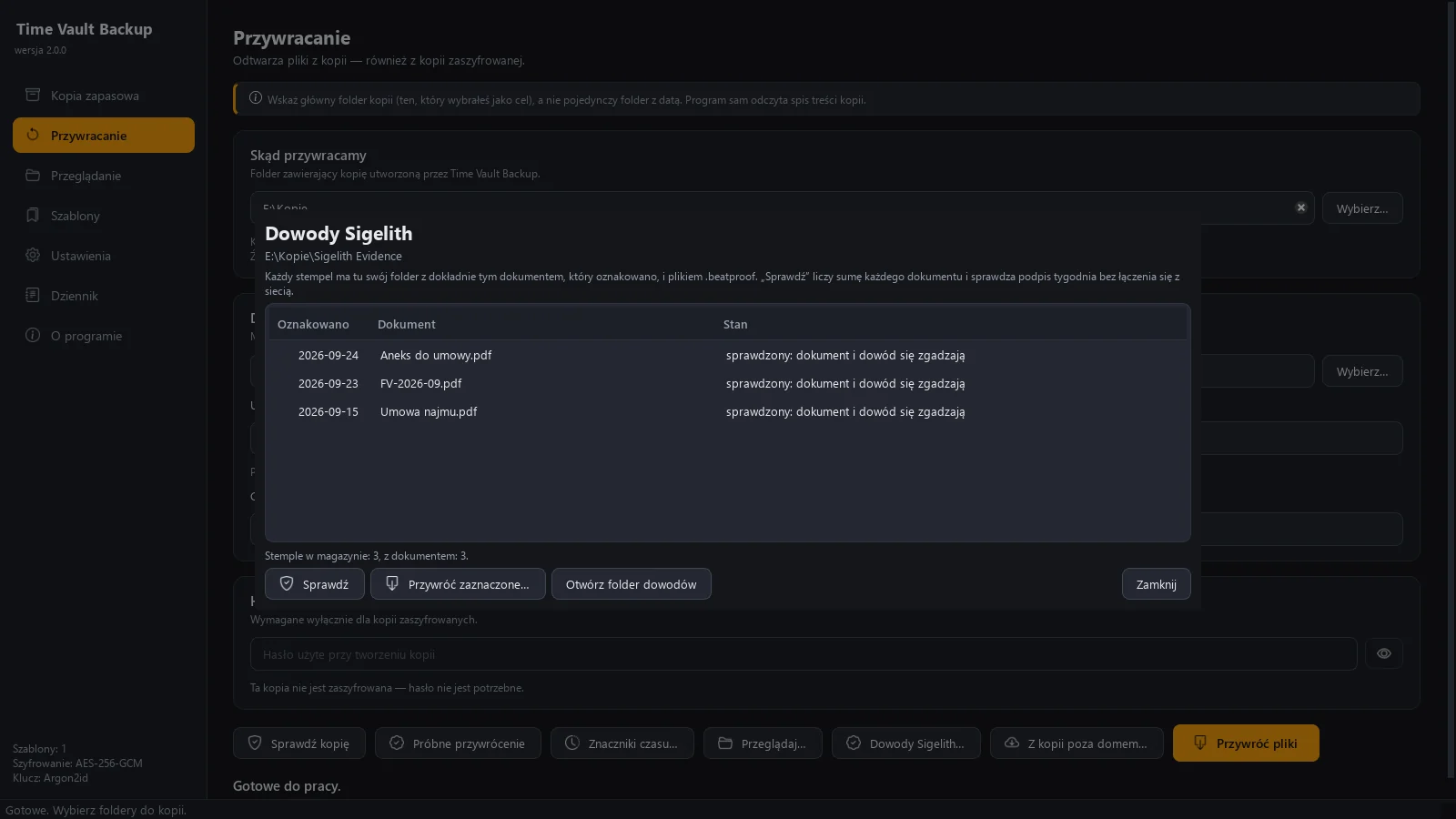Click the shield icon on Sprawdź kopię
This screenshot has height=819, width=1456.
pyautogui.click(x=255, y=743)
